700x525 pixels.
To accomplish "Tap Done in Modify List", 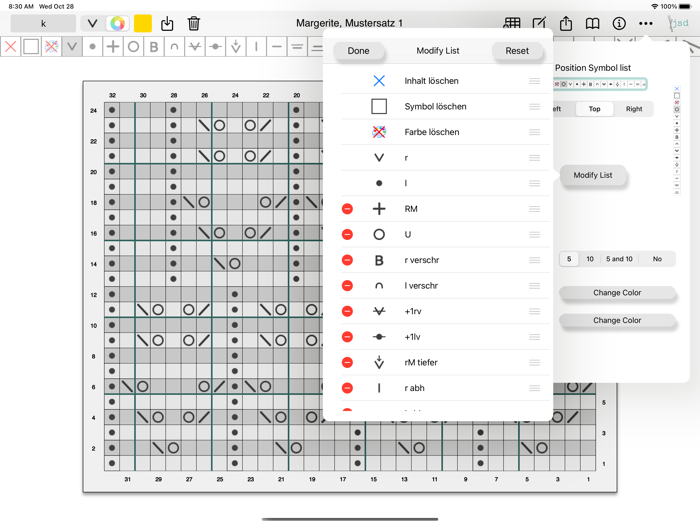I will [358, 51].
